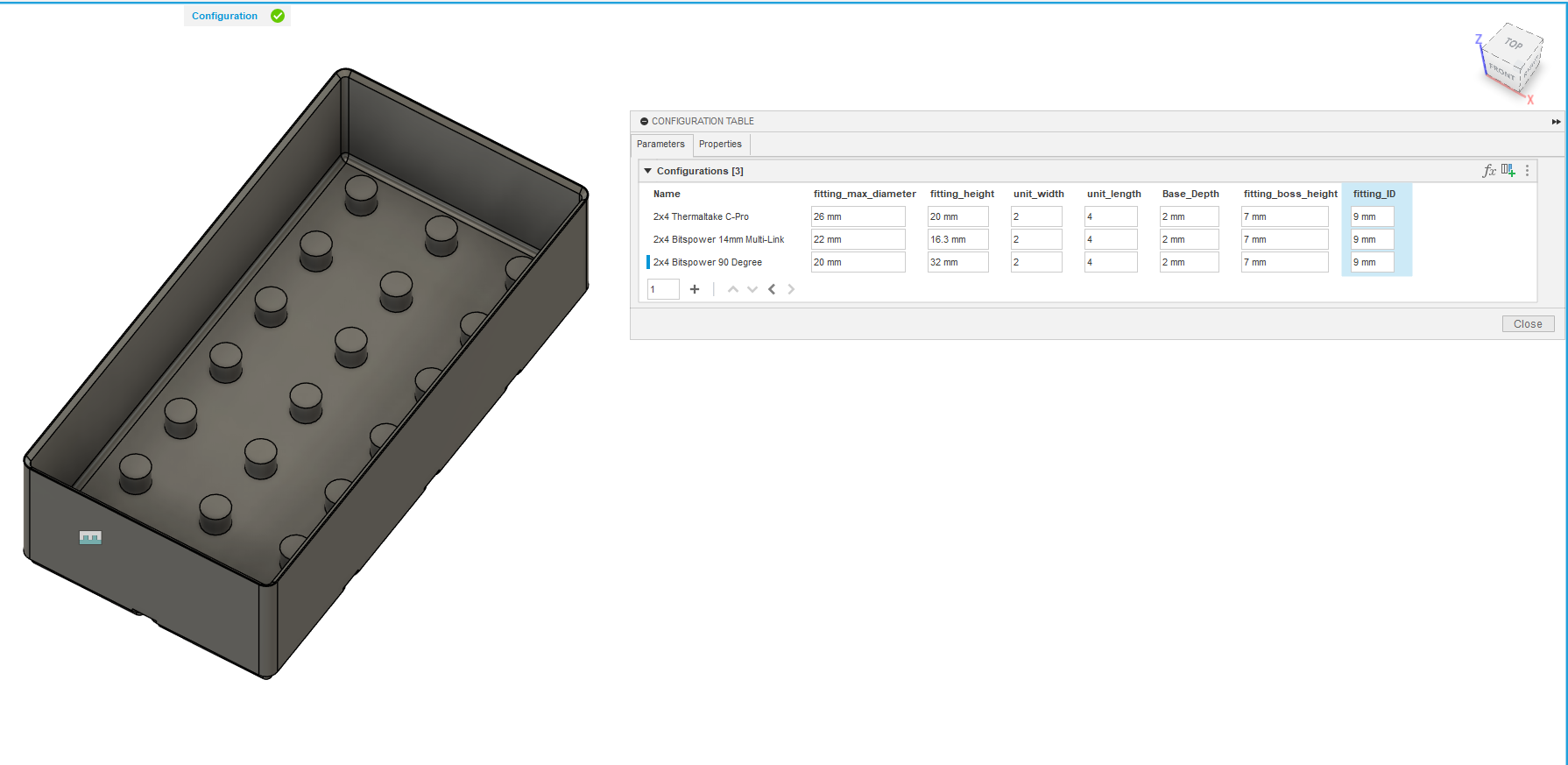The image size is (1568, 765).
Task: Edit Multi-Link fitting_ID 9 mm field
Action: tap(1373, 239)
